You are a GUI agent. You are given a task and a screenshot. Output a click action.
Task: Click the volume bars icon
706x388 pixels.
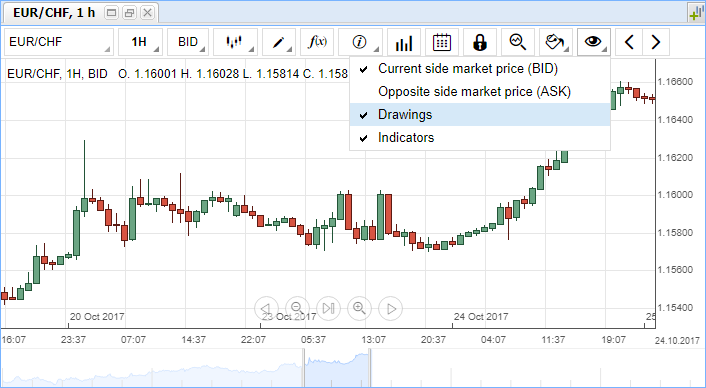tap(404, 42)
